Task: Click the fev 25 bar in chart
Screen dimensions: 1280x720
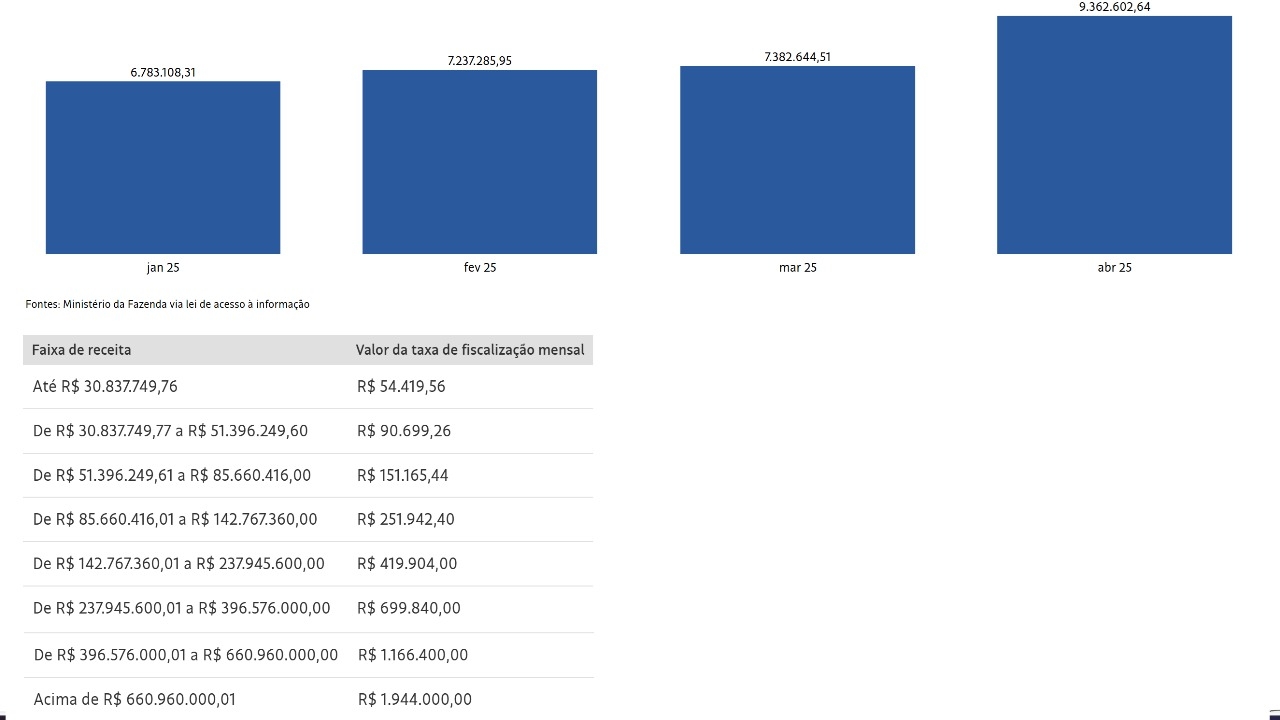Action: coord(480,162)
